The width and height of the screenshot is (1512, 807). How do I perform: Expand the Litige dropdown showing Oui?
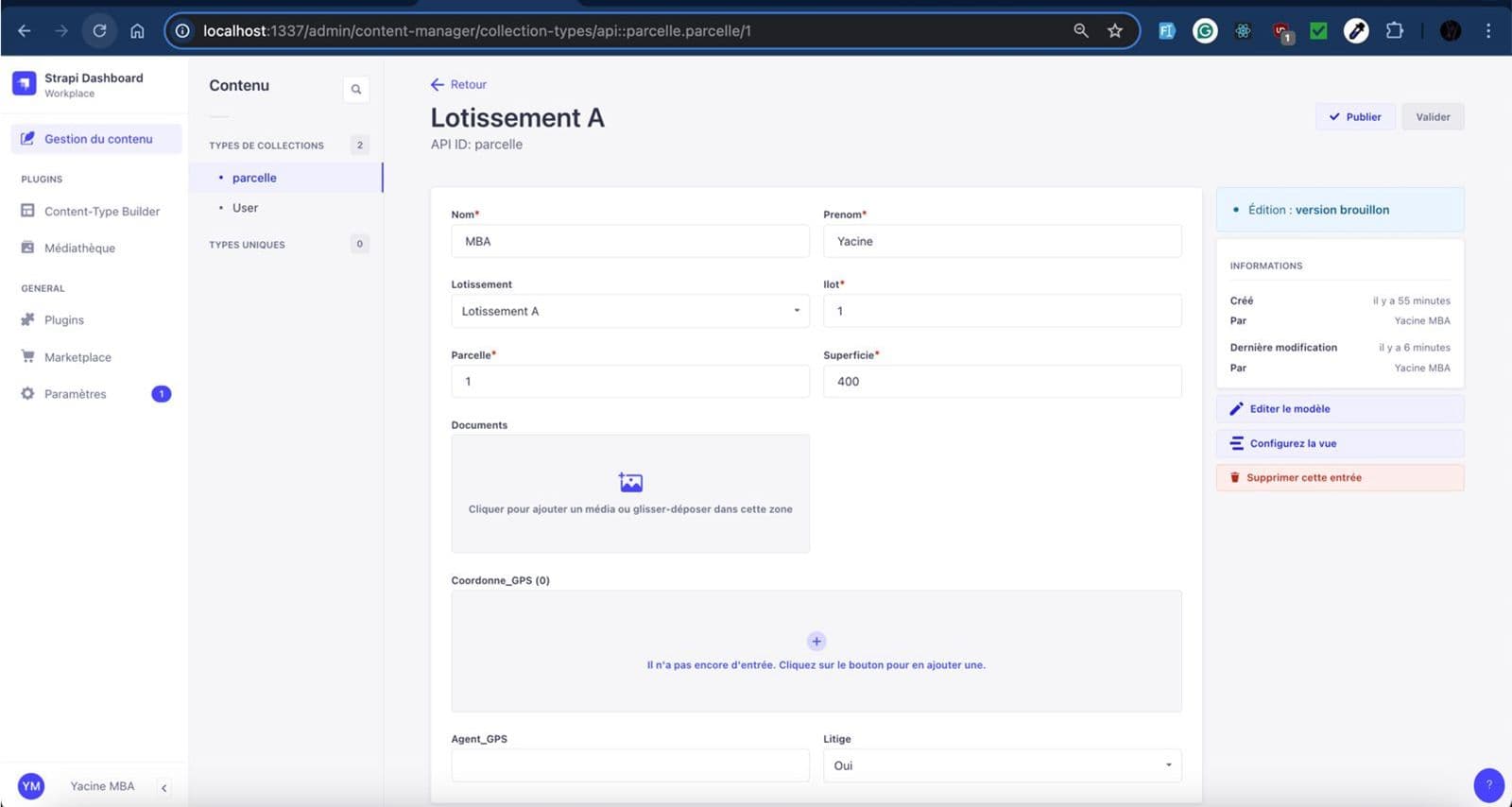tap(1002, 765)
